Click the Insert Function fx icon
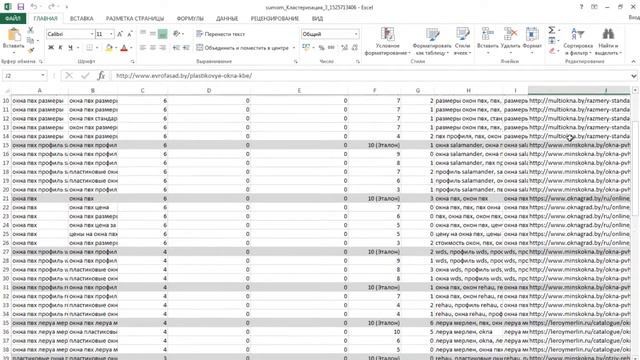This screenshot has width=640, height=360. pyautogui.click(x=101, y=76)
